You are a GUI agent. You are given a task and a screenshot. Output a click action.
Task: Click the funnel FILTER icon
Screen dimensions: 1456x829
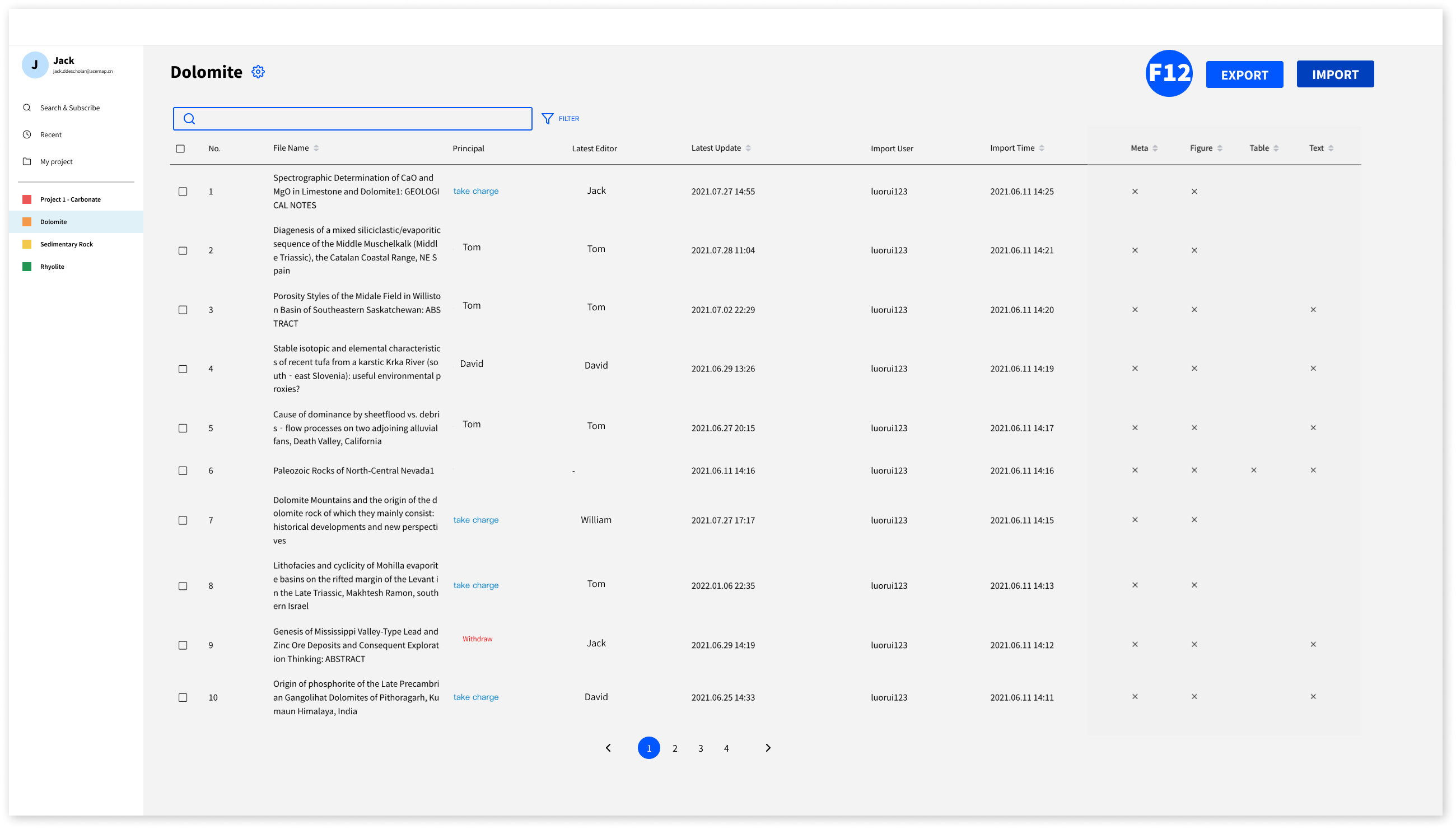[547, 118]
